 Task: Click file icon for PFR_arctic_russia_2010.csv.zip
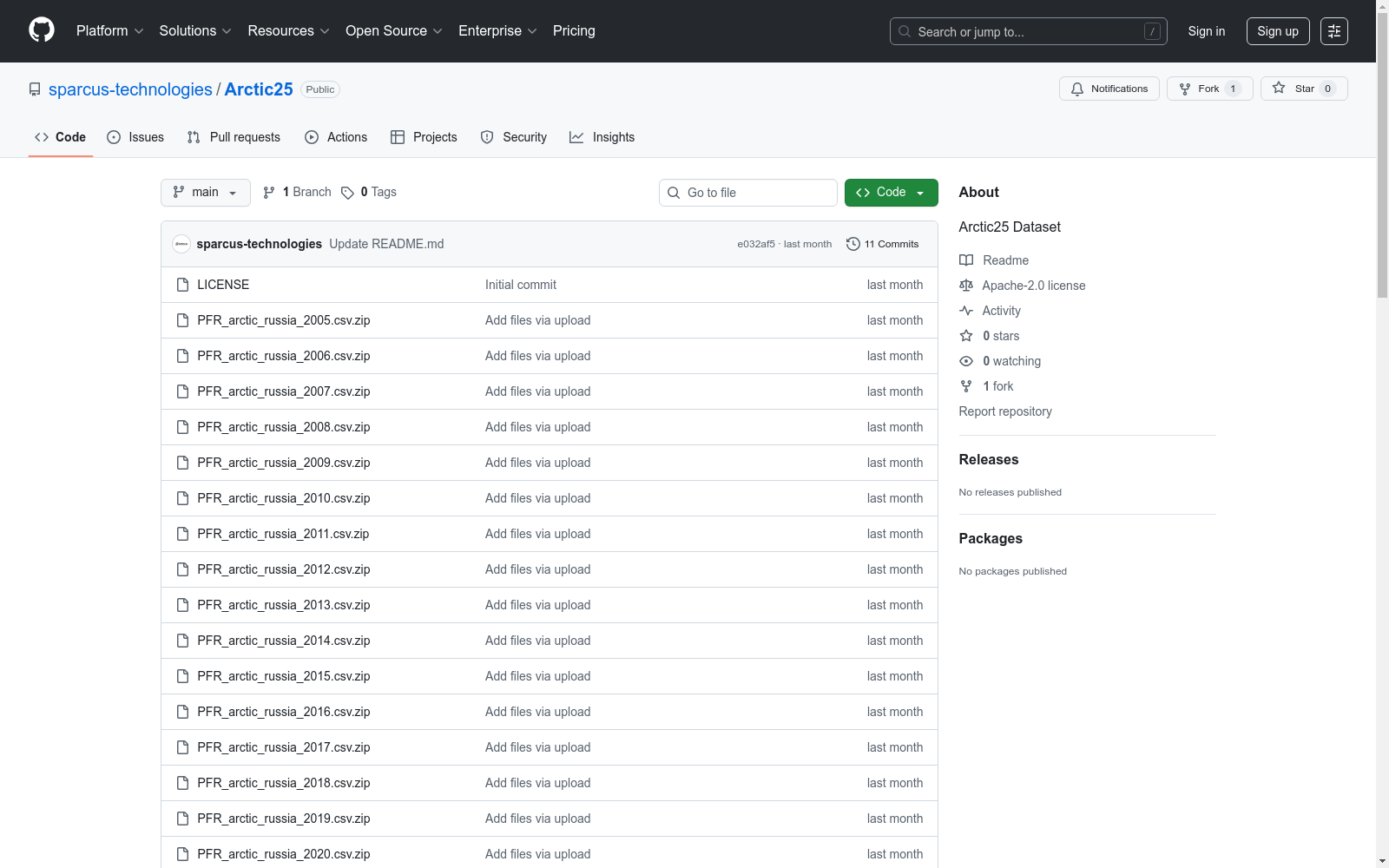tap(182, 498)
